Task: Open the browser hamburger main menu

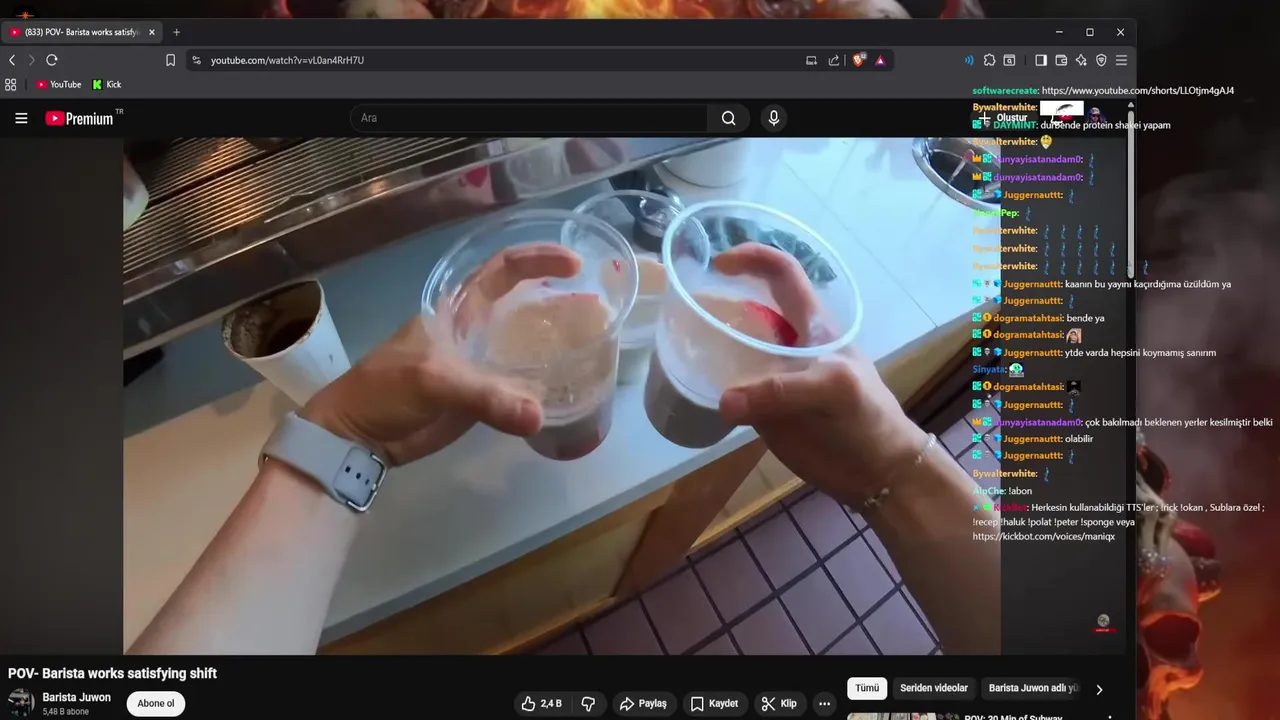Action: pyautogui.click(x=1121, y=60)
